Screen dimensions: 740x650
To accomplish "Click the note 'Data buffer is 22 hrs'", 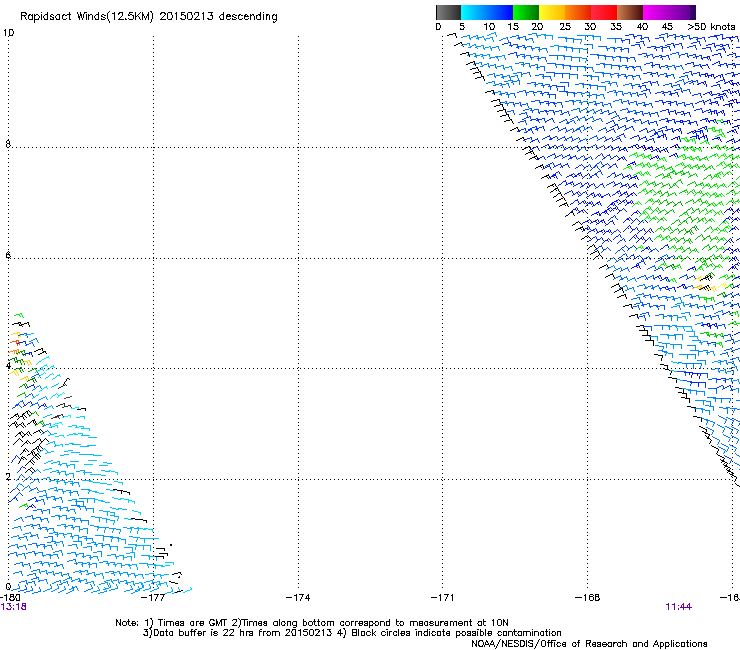I will click(199, 633).
